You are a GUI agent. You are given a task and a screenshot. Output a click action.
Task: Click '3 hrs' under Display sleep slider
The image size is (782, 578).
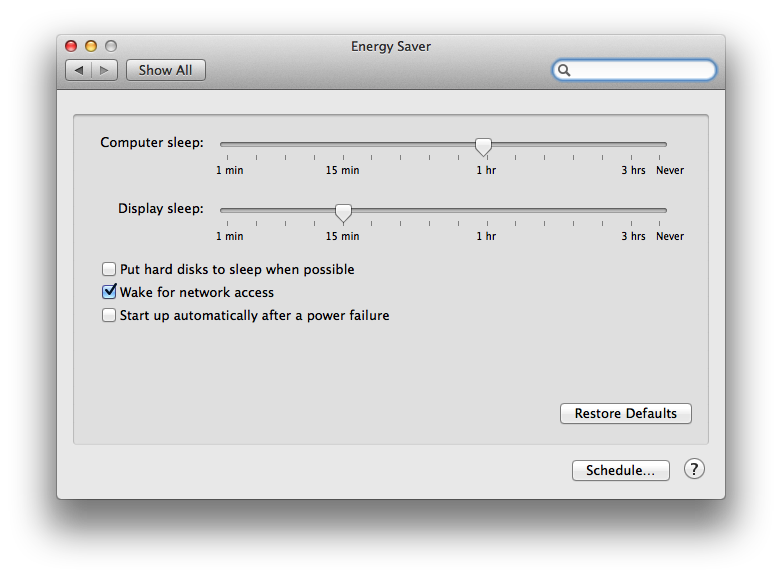[633, 236]
